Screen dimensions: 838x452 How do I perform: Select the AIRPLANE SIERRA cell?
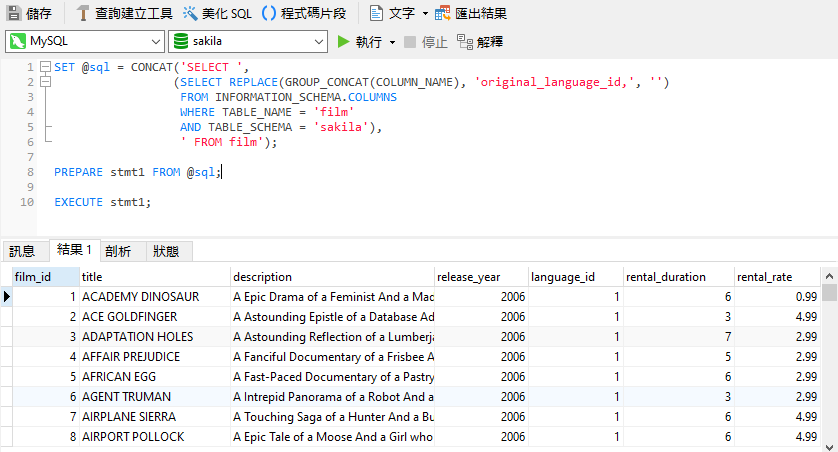click(x=154, y=417)
